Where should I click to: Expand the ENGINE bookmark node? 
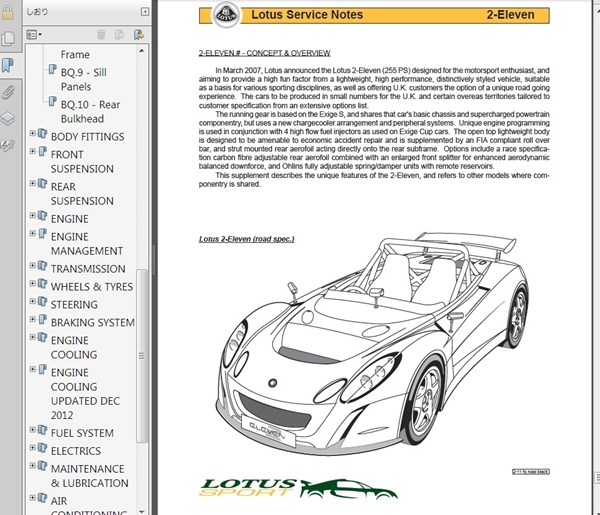33,215
